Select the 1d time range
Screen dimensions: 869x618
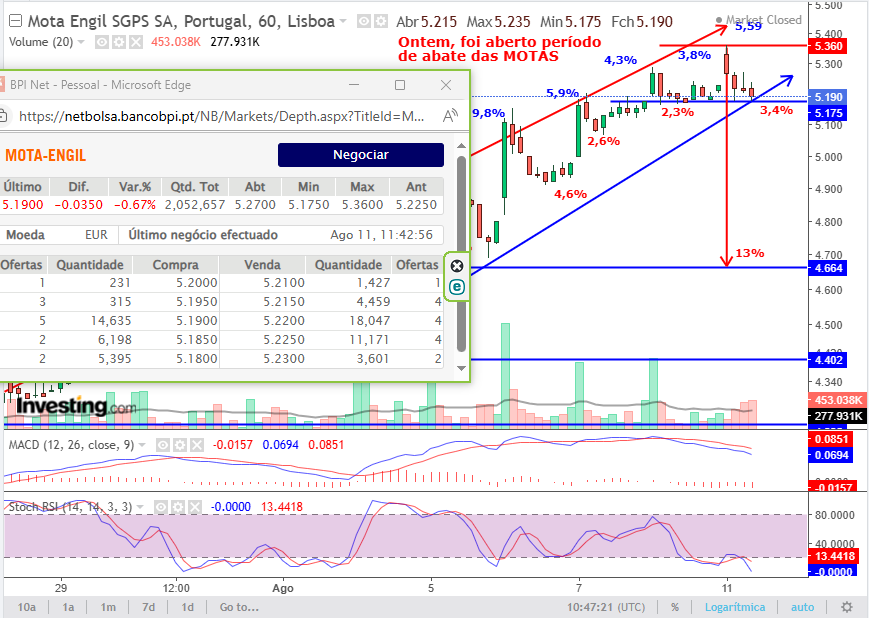[x=188, y=607]
